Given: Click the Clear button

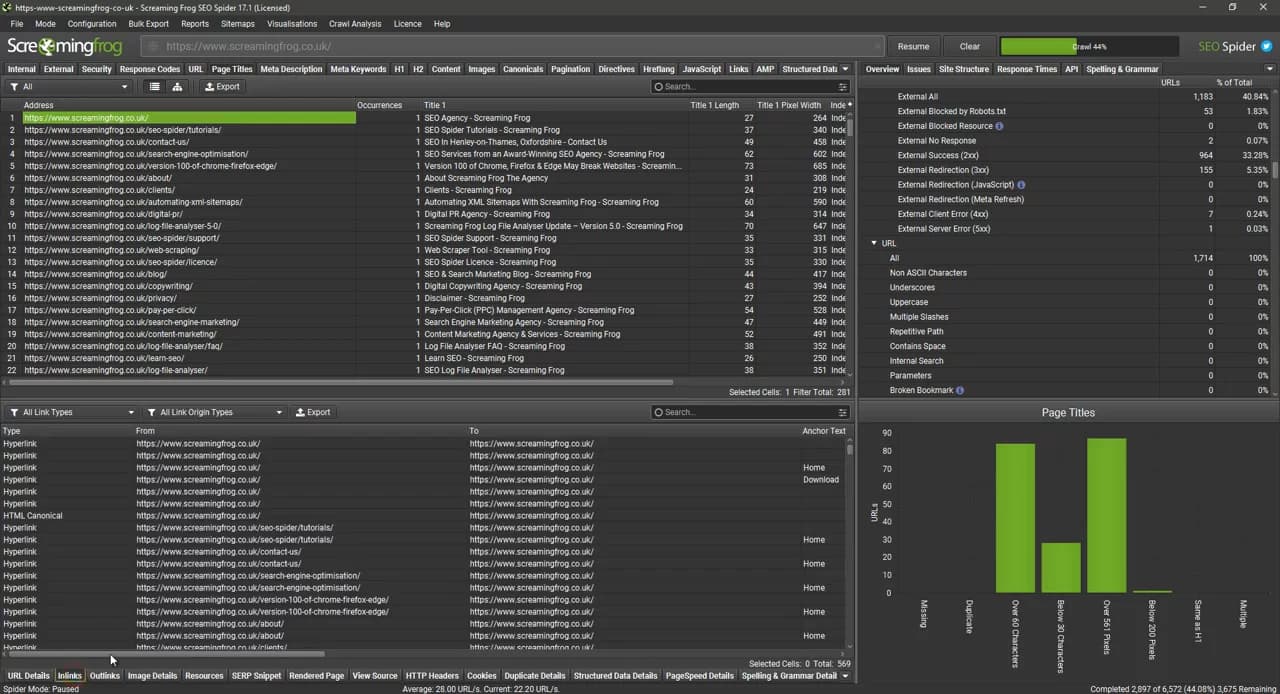Looking at the screenshot, I should 969,46.
